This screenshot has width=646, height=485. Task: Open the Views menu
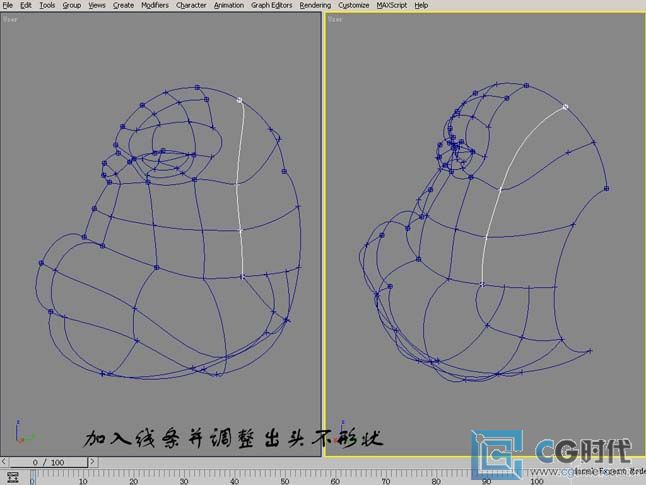pos(96,5)
